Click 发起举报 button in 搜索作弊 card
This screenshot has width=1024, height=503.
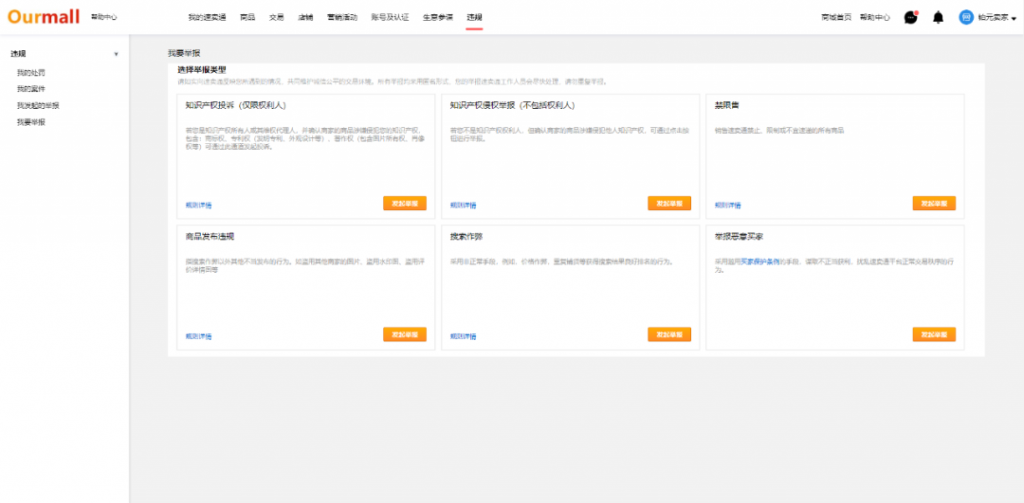tap(669, 334)
